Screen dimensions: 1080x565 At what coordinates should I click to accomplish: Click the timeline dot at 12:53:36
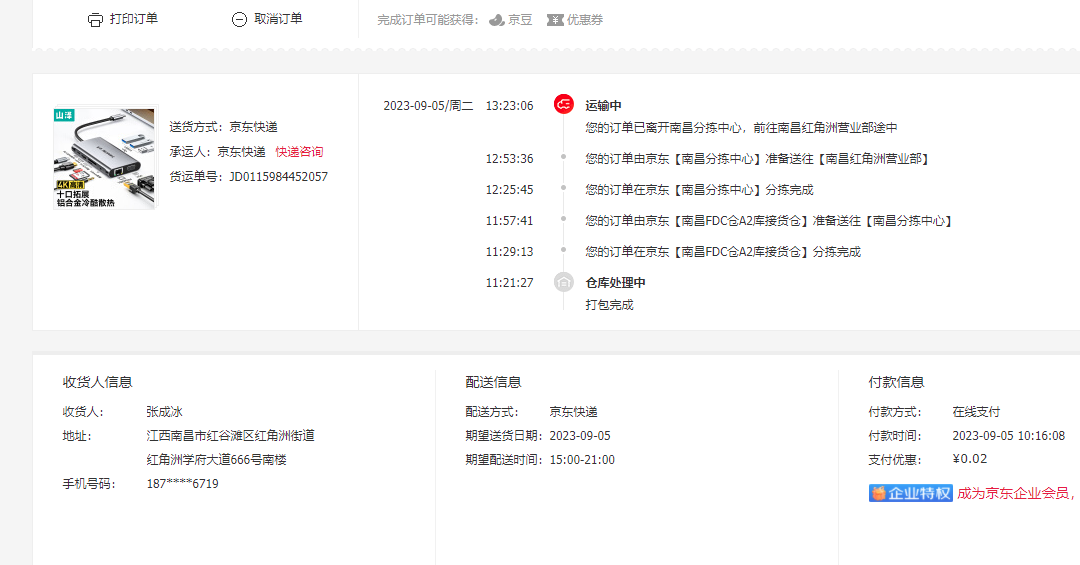564,158
